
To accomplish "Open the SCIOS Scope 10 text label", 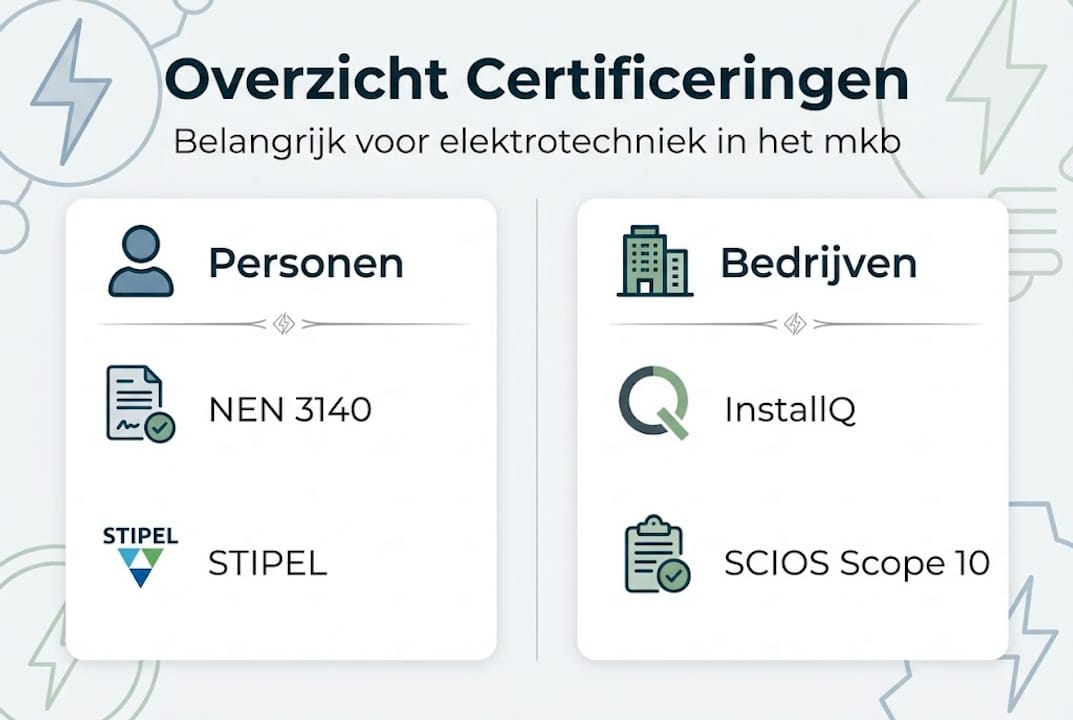I will (856, 563).
